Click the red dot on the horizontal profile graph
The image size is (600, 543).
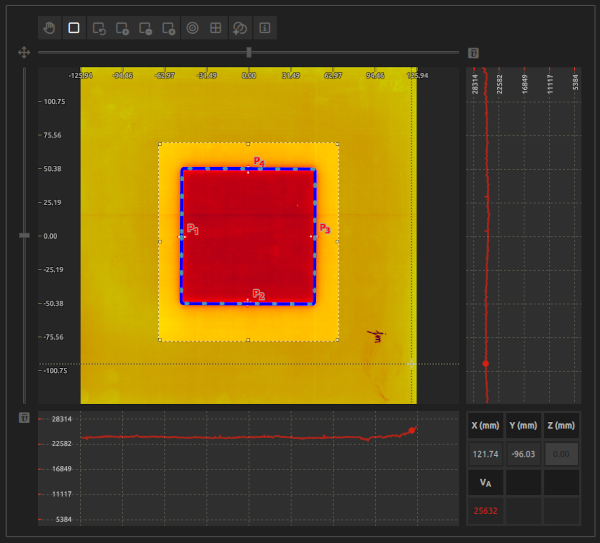pos(412,430)
